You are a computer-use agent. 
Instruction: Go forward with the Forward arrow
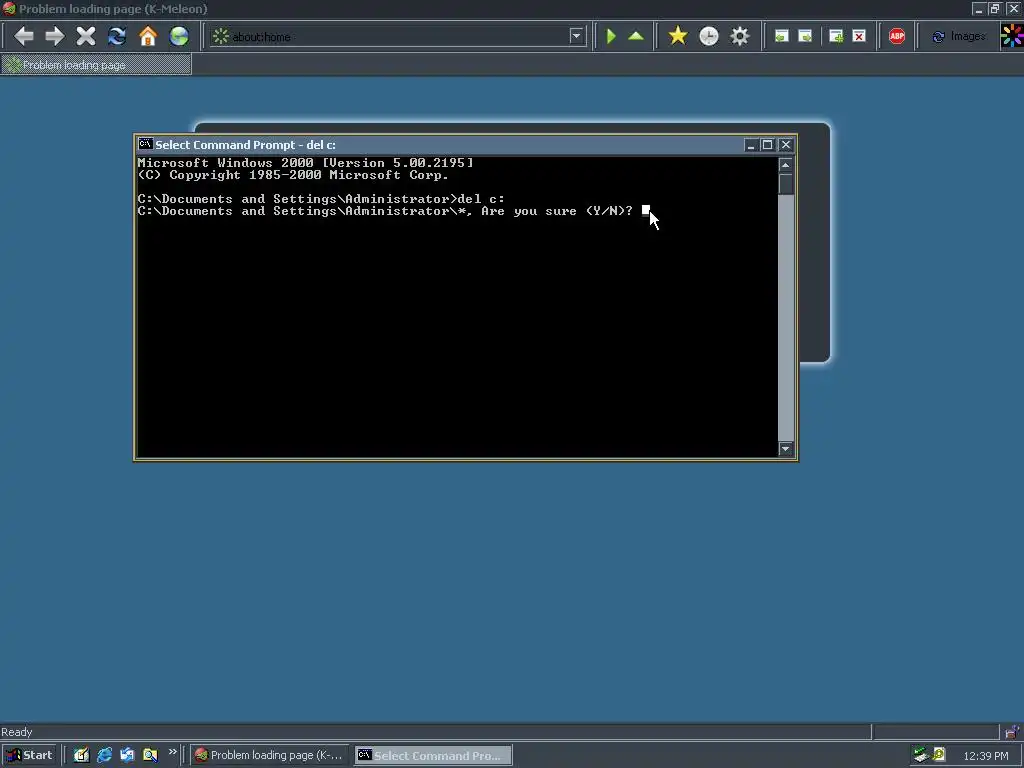tap(55, 36)
